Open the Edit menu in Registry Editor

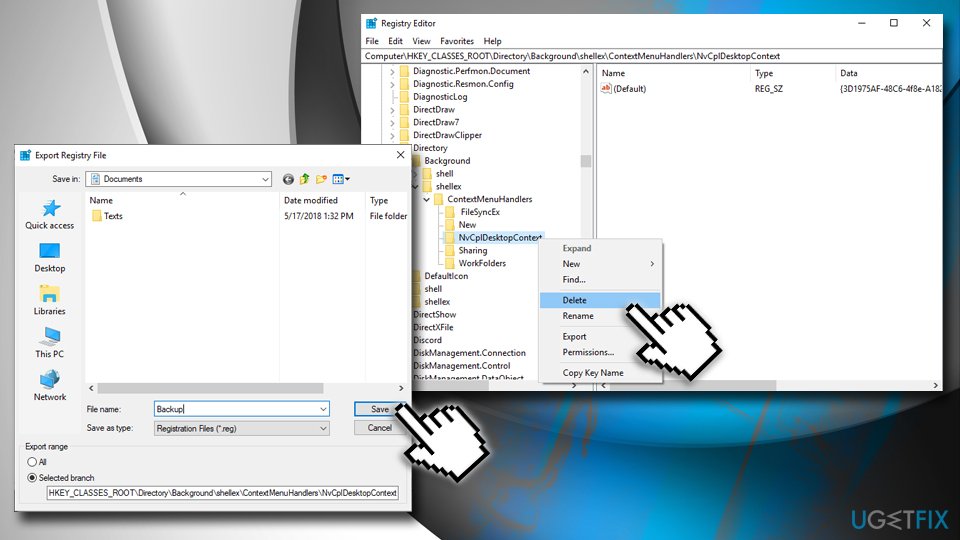(396, 41)
